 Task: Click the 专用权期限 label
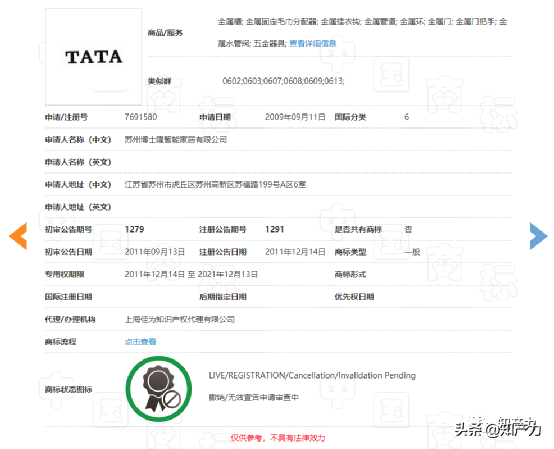pos(64,274)
